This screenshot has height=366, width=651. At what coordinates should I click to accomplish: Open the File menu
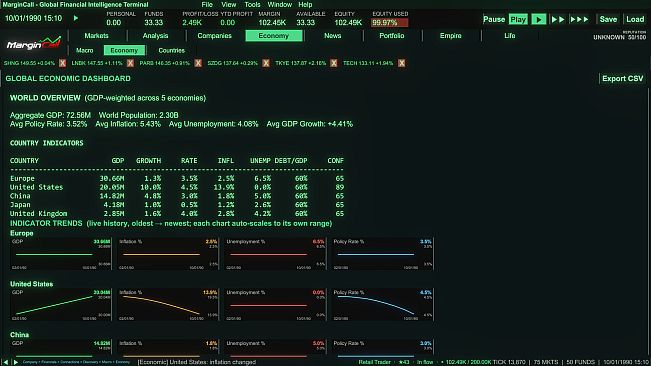(207, 5)
